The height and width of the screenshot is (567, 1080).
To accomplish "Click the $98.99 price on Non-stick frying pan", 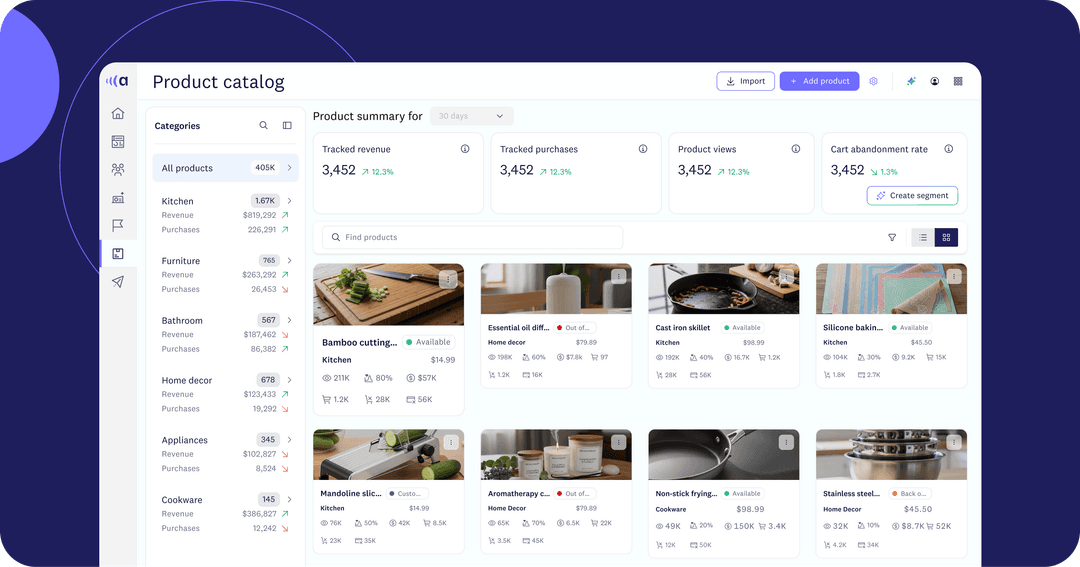I will [750, 509].
